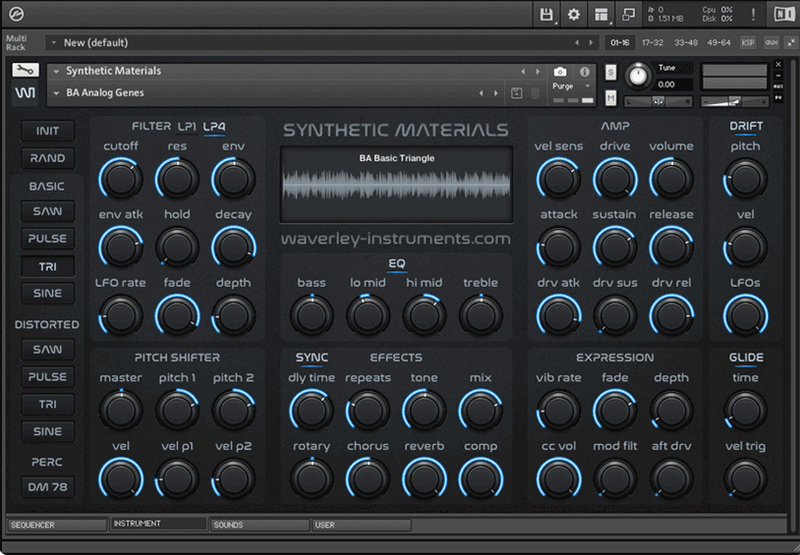This screenshot has height=555, width=800.
Task: Click the camera snapshot icon
Action: pyautogui.click(x=560, y=72)
